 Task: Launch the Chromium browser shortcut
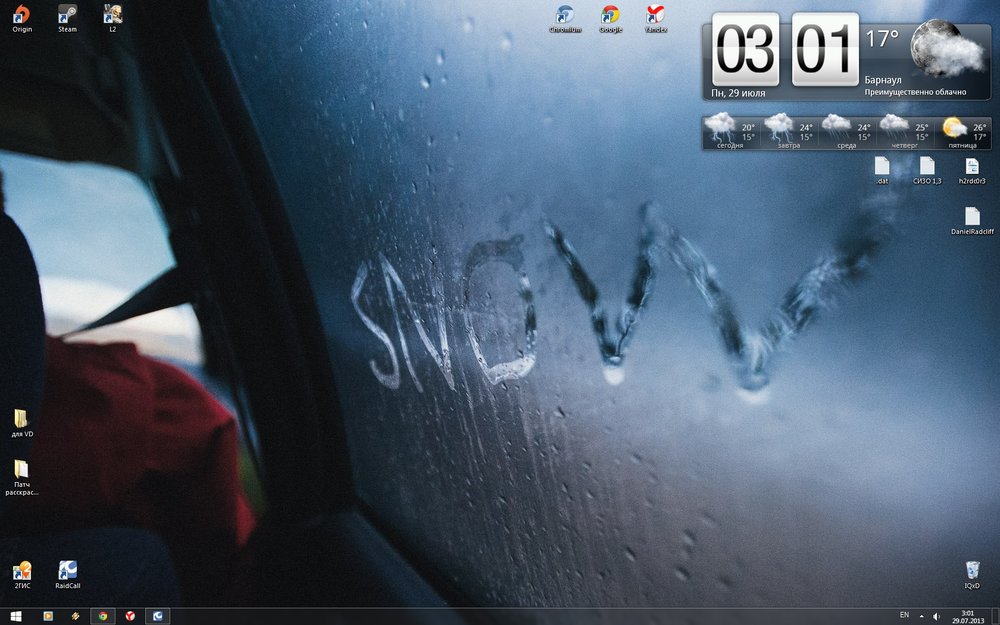click(x=566, y=17)
